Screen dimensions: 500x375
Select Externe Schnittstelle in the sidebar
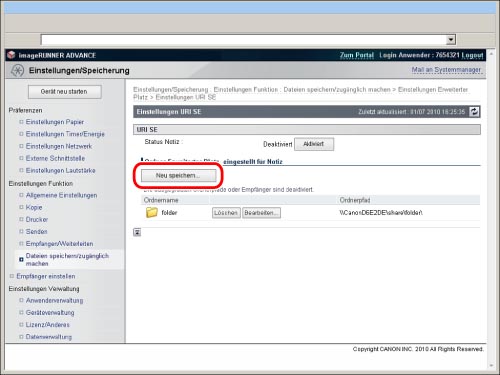pyautogui.click(x=55, y=158)
